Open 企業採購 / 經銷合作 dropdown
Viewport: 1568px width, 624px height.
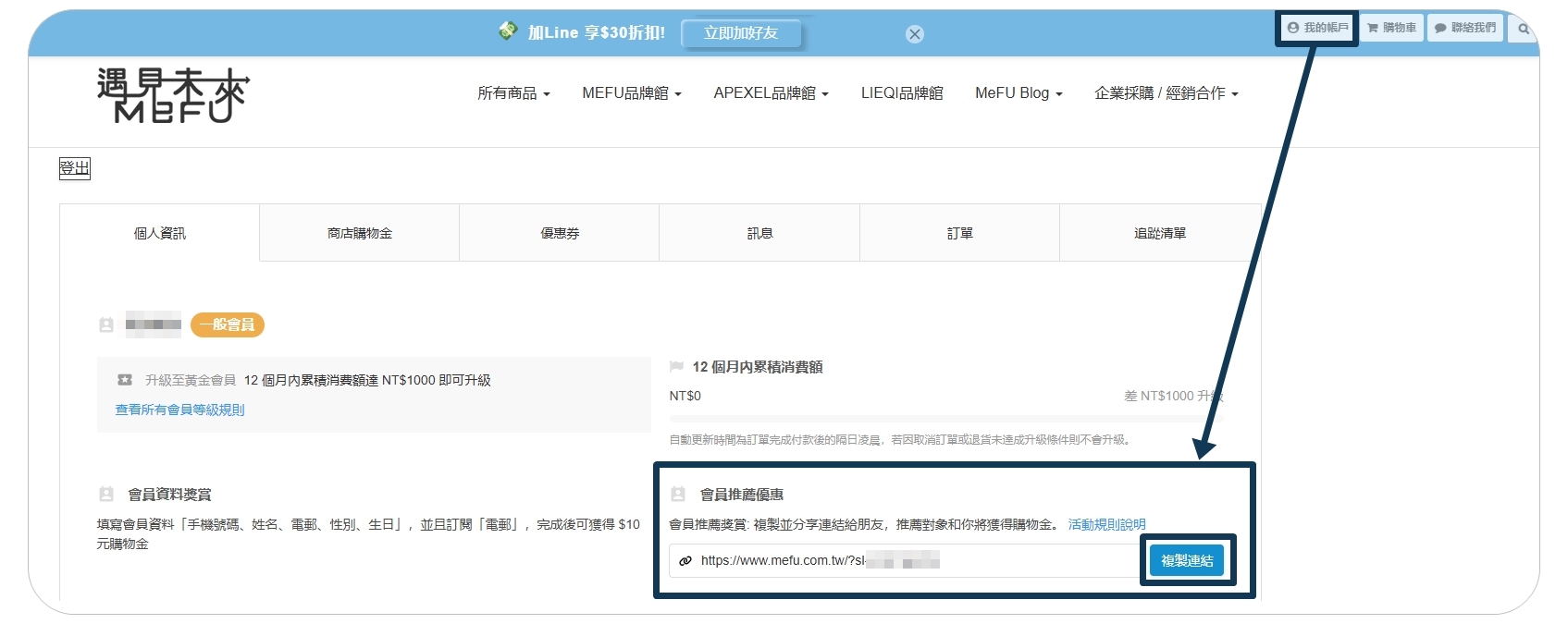point(1166,93)
